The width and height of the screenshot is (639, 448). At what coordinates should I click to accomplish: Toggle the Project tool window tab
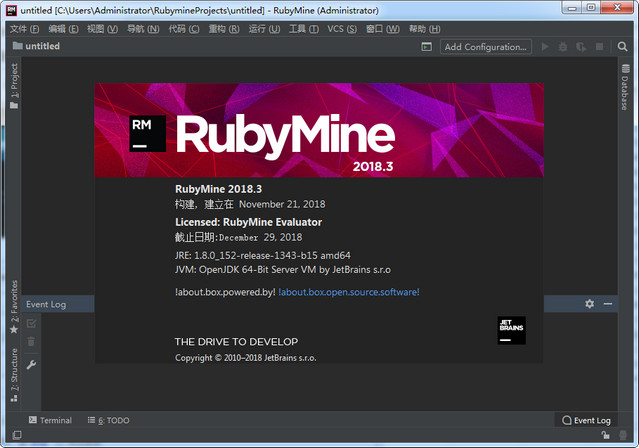(13, 86)
